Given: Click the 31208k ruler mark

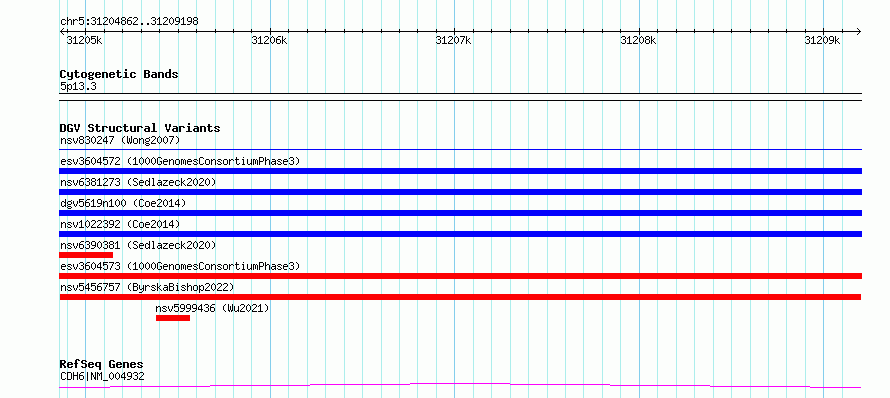Looking at the screenshot, I should tap(639, 41).
